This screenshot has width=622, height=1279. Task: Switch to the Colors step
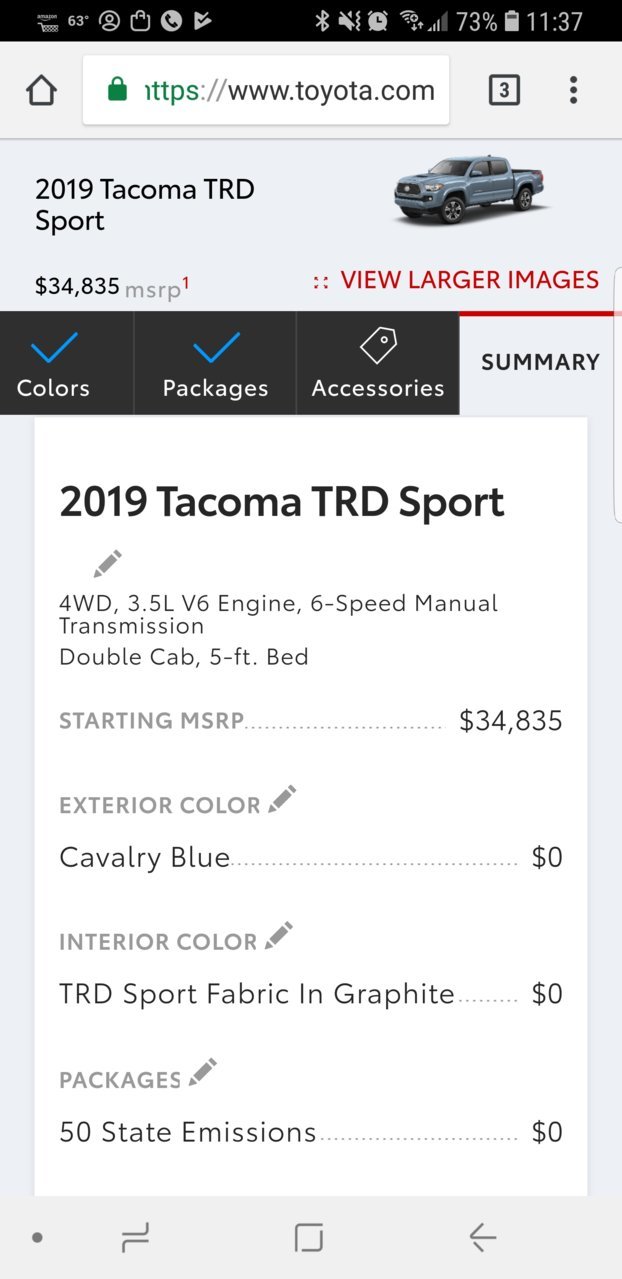click(x=54, y=363)
